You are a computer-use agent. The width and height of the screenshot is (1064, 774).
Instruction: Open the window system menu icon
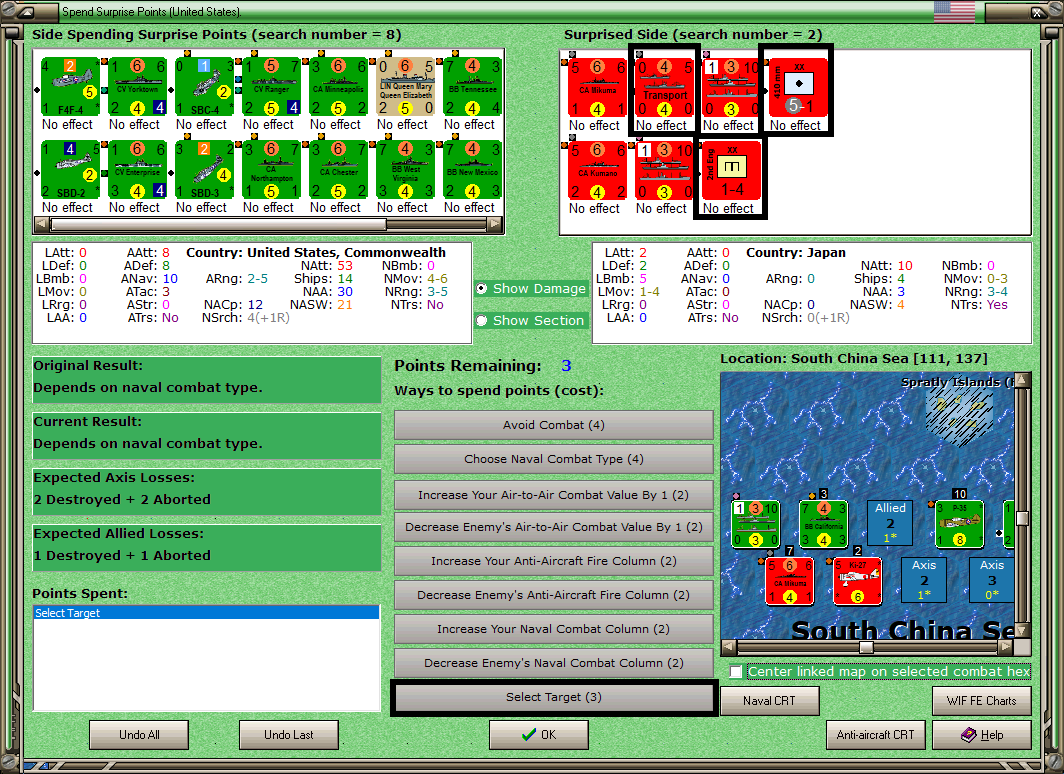[26, 12]
